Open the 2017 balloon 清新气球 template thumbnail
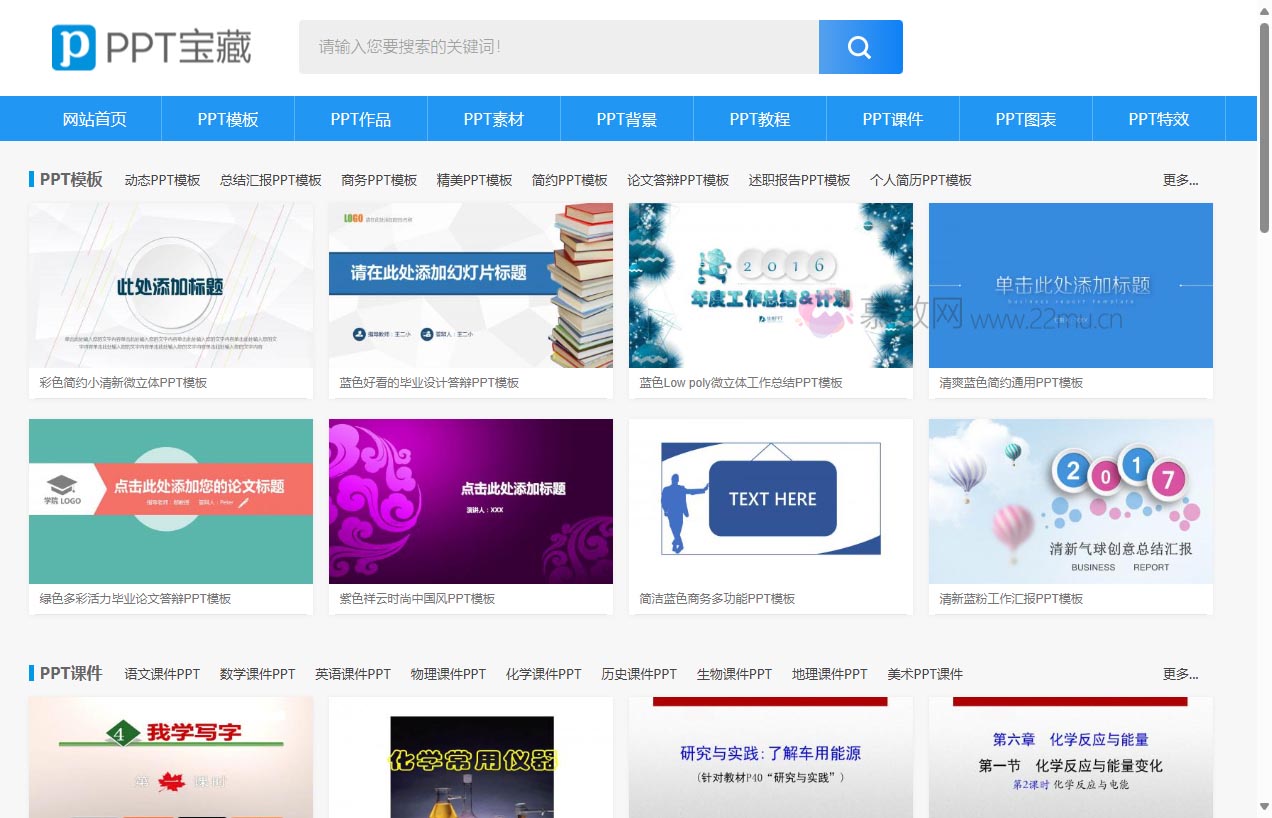Image resolution: width=1272 pixels, height=818 pixels. [1071, 501]
